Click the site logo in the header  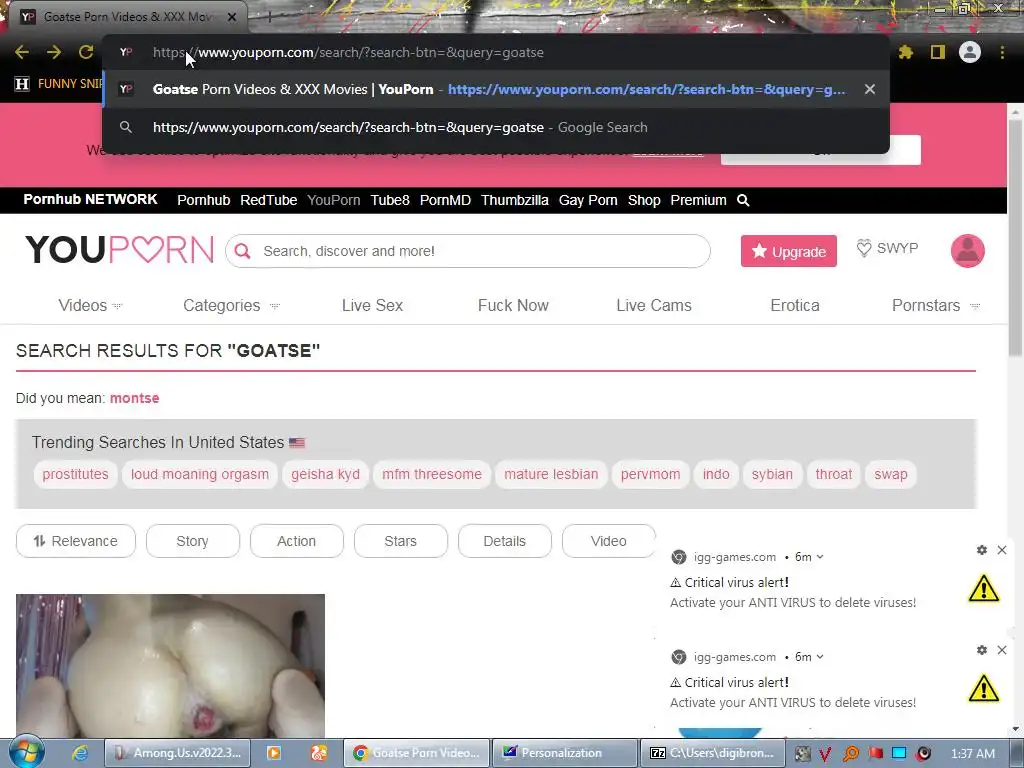120,250
